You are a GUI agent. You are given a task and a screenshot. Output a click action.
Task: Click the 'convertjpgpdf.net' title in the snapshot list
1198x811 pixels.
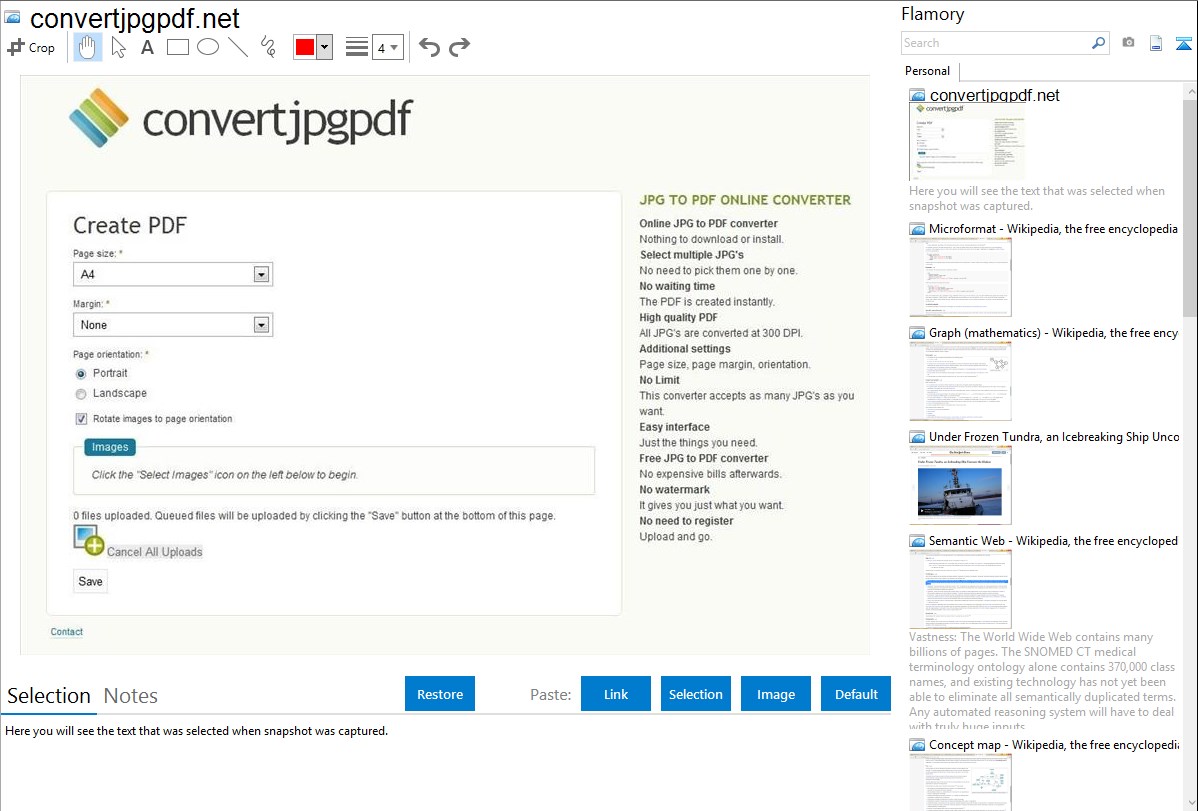click(995, 96)
